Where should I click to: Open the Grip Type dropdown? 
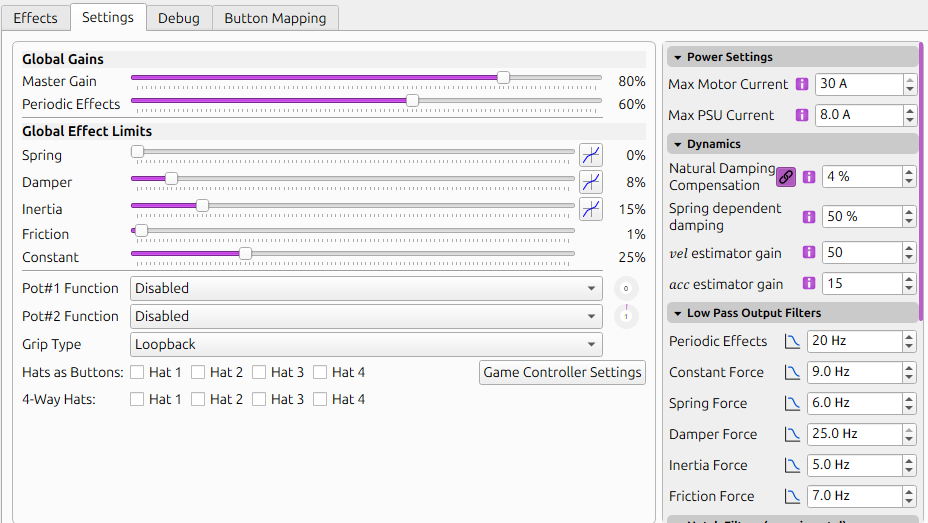click(366, 344)
